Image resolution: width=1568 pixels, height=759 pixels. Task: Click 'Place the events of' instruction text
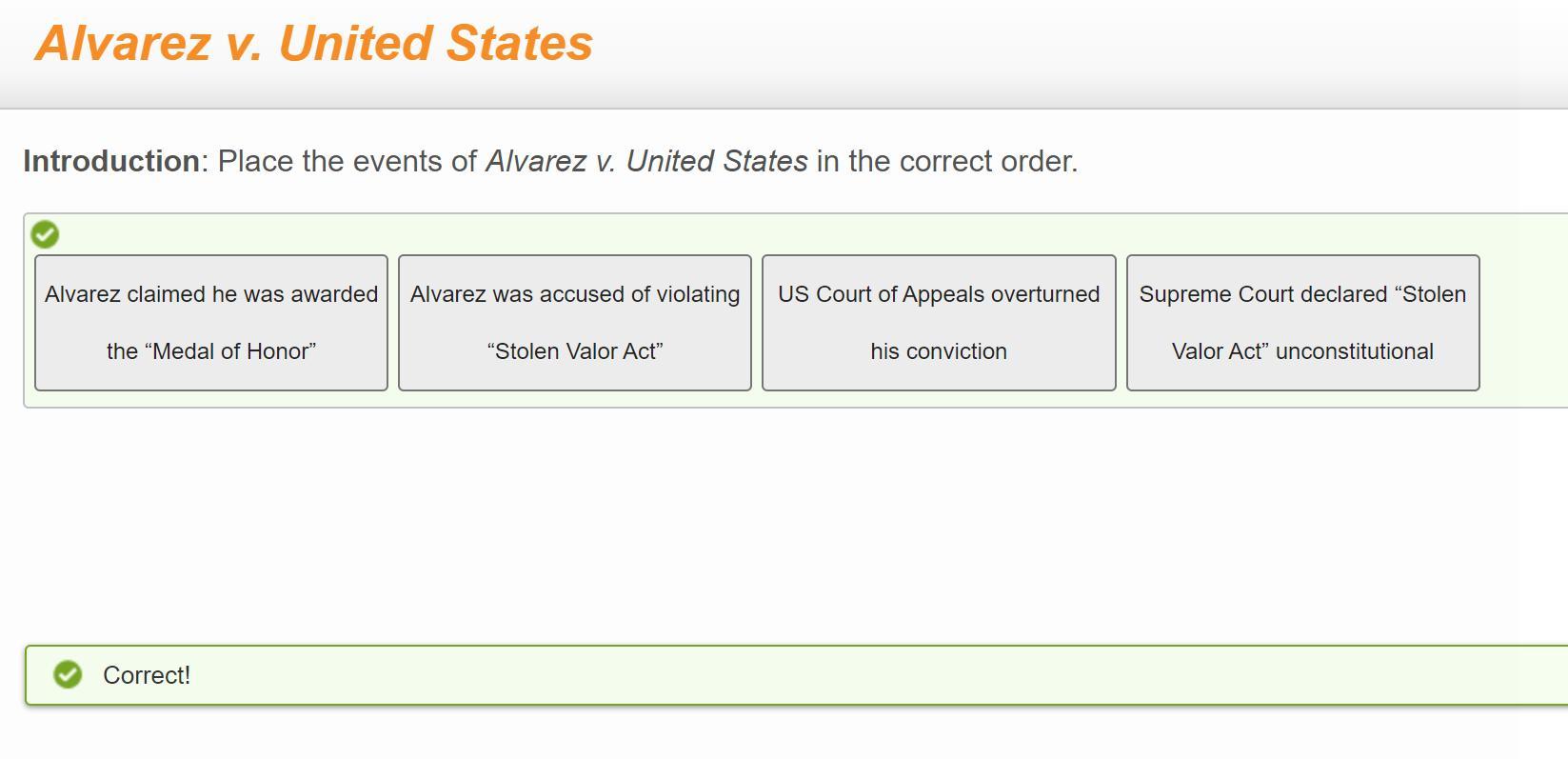pyautogui.click(x=347, y=161)
